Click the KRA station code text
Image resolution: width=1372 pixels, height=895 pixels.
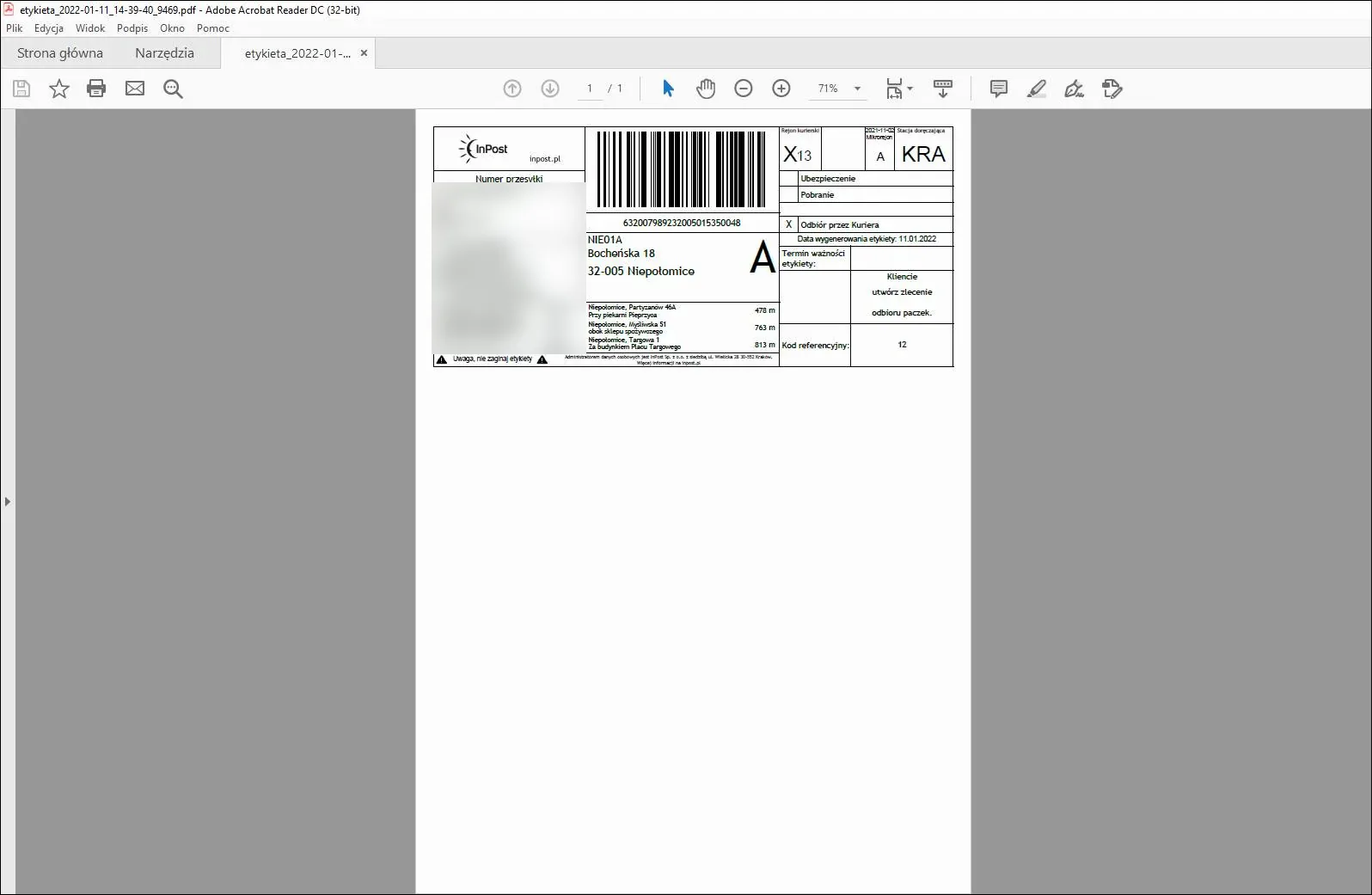pyautogui.click(x=923, y=155)
